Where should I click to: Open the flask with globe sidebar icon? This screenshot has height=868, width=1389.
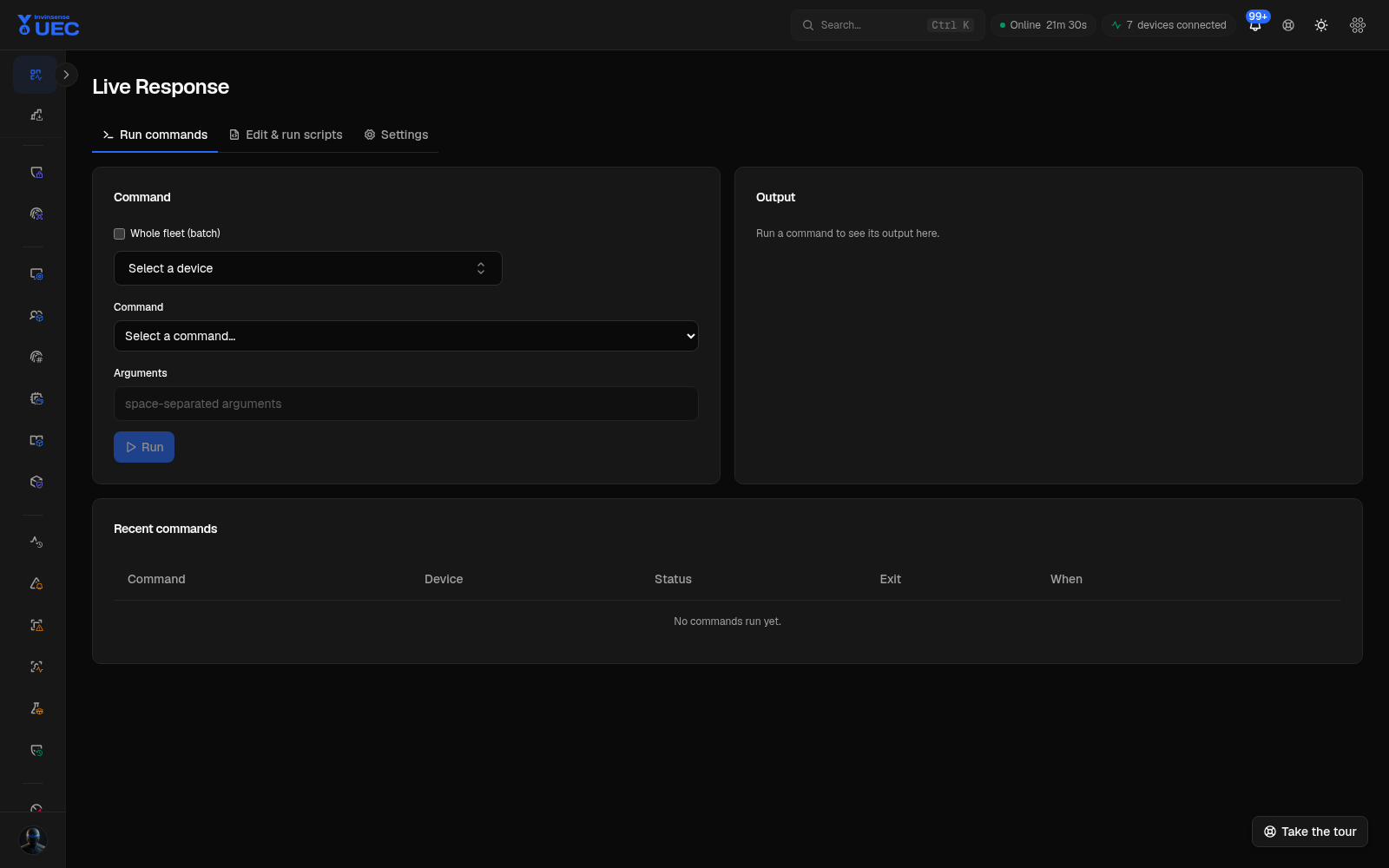(x=36, y=708)
